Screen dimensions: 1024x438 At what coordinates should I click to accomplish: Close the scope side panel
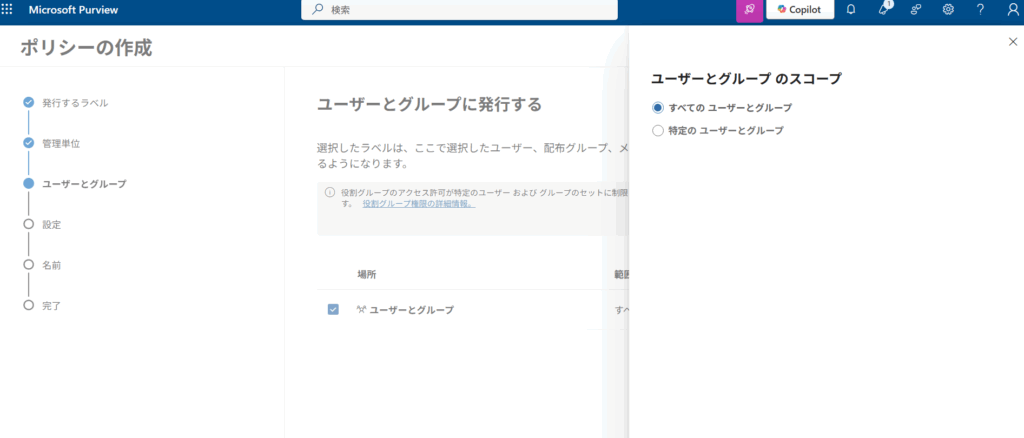1012,41
